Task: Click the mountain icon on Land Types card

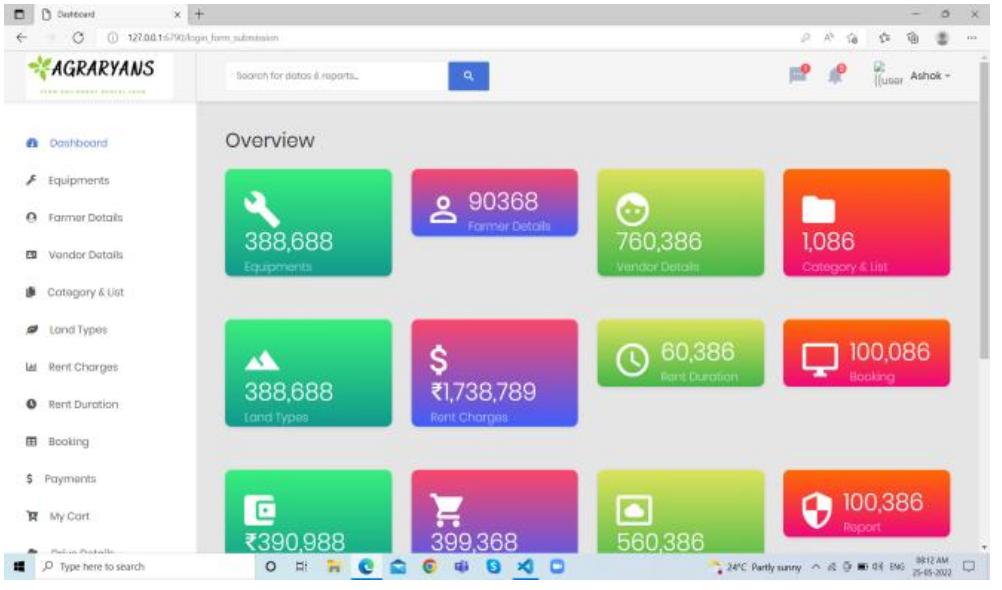Action: pyautogui.click(x=261, y=361)
